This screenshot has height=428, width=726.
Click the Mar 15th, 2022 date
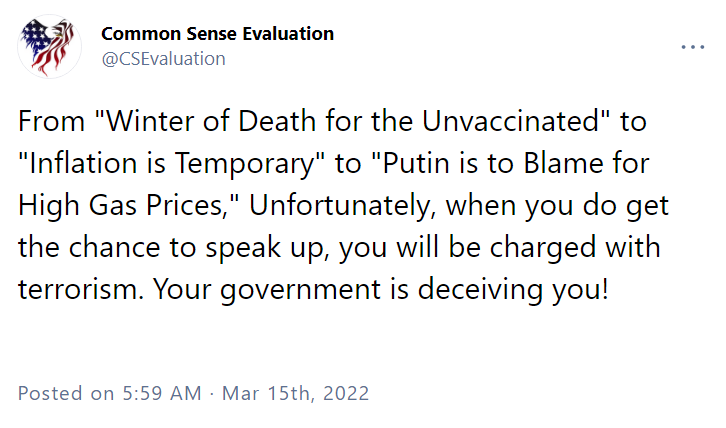pyautogui.click(x=295, y=394)
